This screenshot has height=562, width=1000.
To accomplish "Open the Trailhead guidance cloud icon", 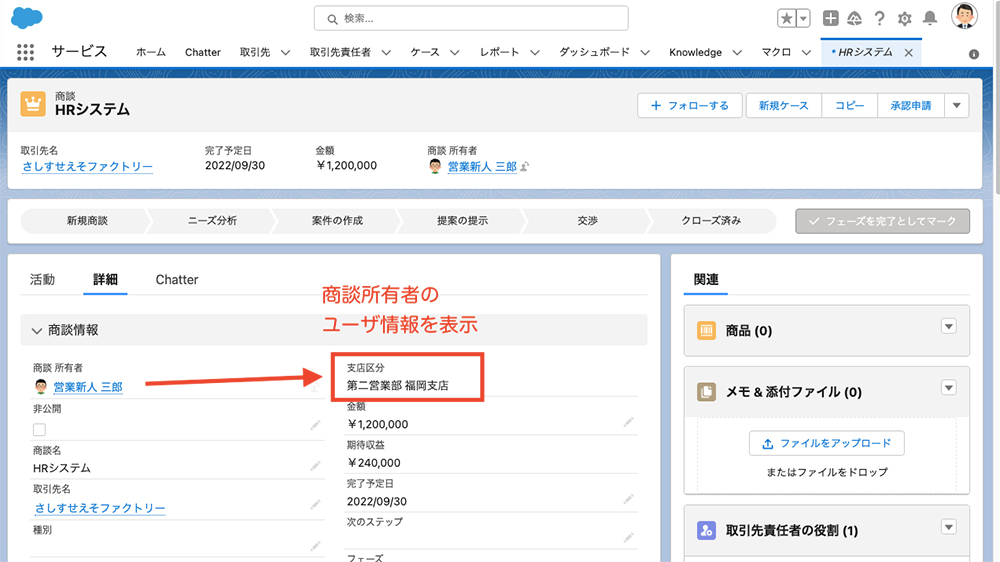I will tap(855, 18).
